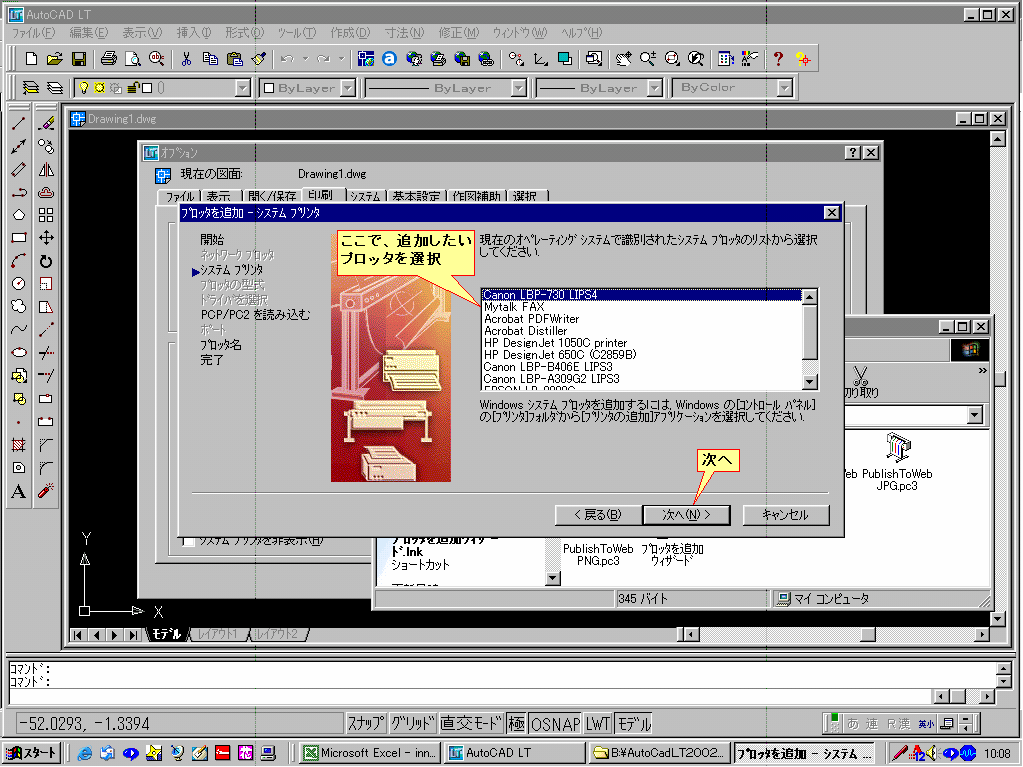Screen dimensions: 1023x767
Task: Open the Layers manager icon
Action: pyautogui.click(x=31, y=87)
